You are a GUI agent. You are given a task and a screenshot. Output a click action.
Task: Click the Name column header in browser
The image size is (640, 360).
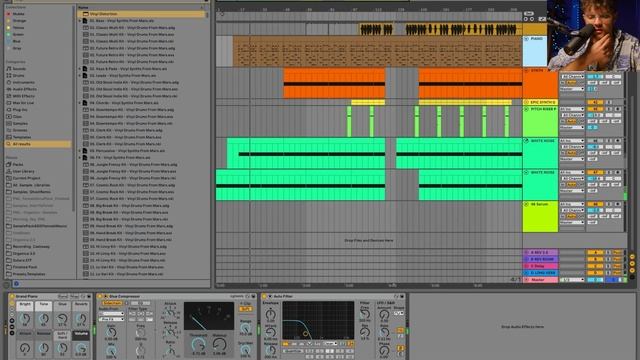pos(83,7)
